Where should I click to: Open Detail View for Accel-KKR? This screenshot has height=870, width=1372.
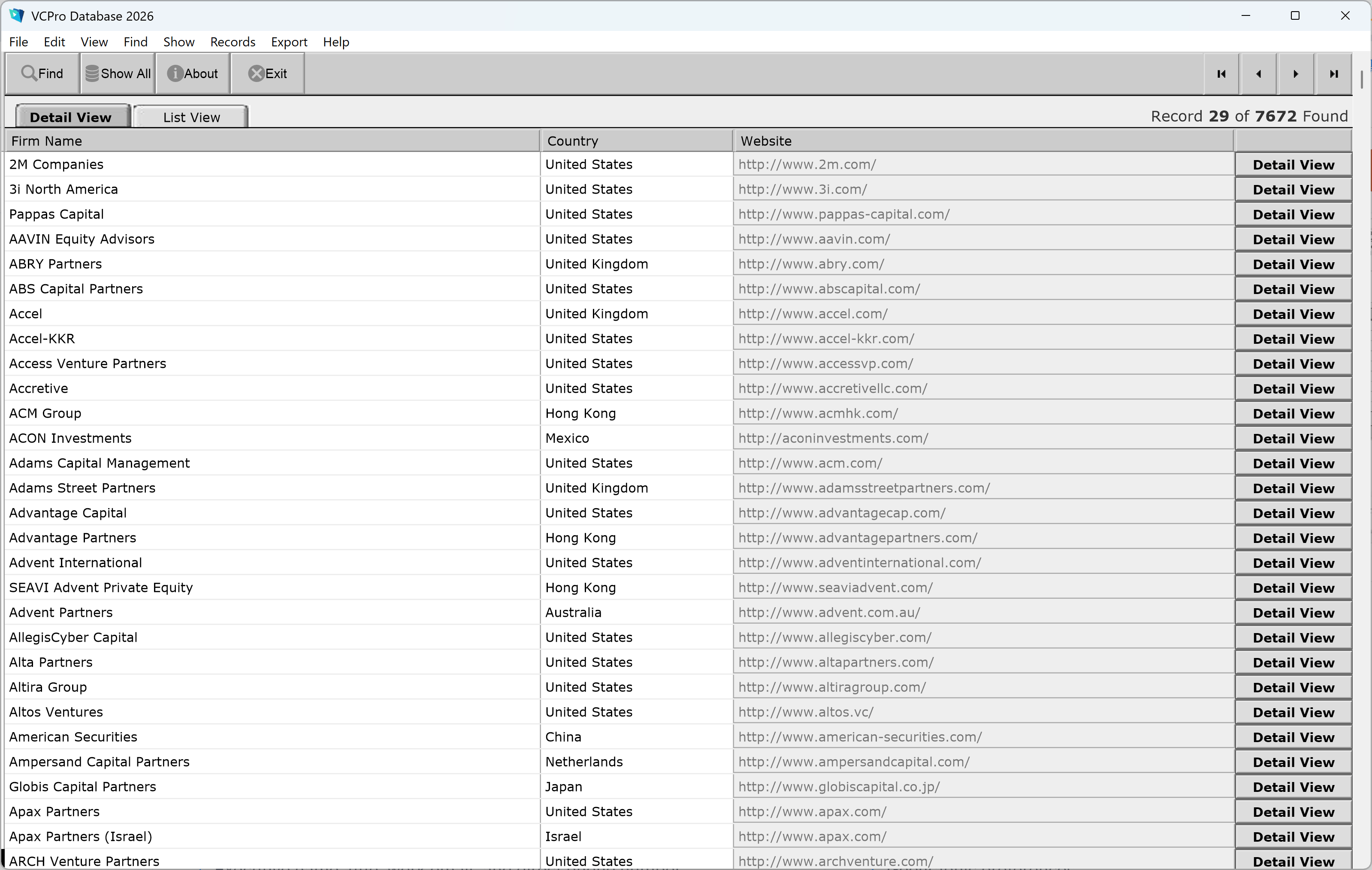[1293, 339]
